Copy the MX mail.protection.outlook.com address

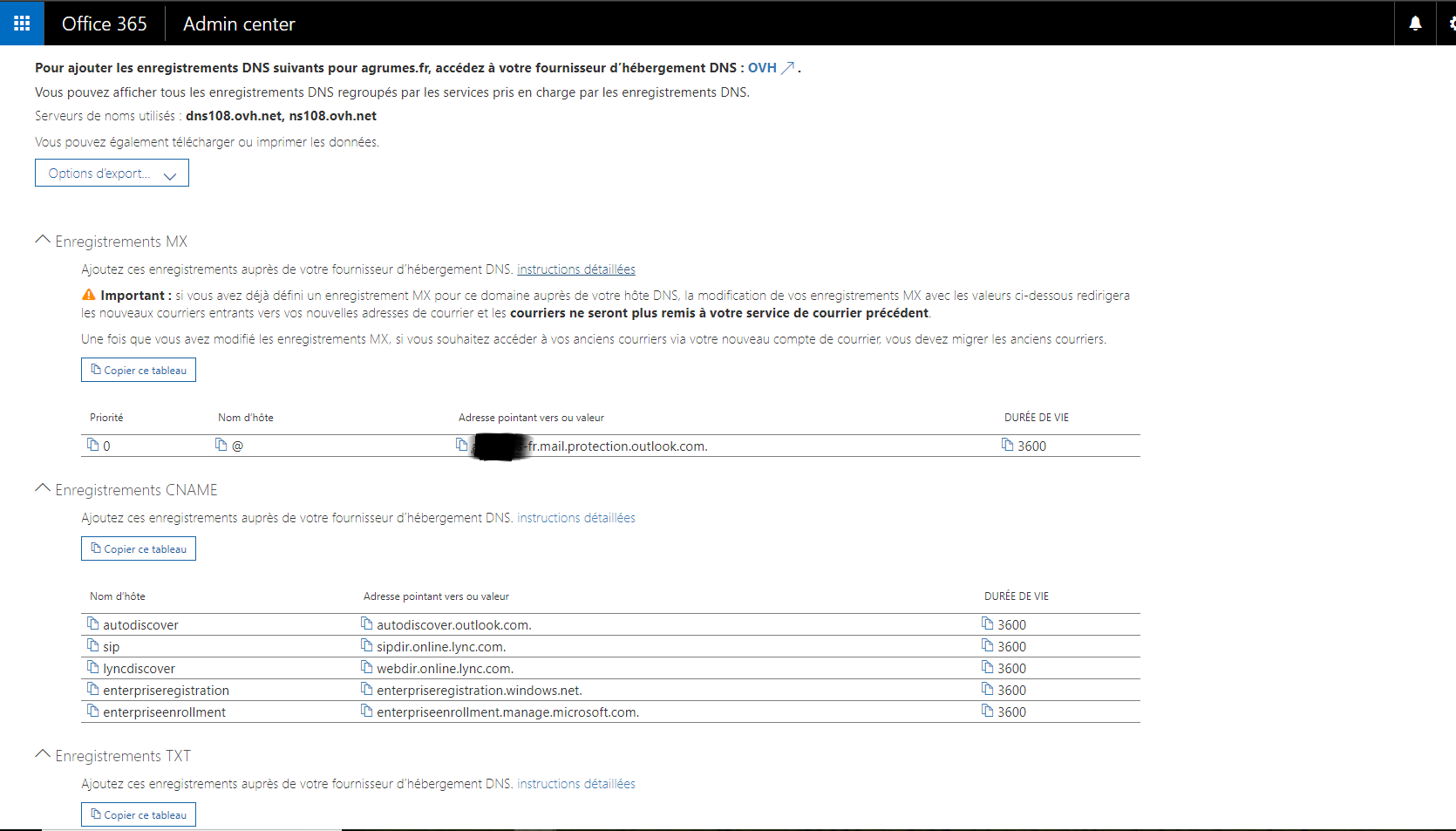point(461,445)
